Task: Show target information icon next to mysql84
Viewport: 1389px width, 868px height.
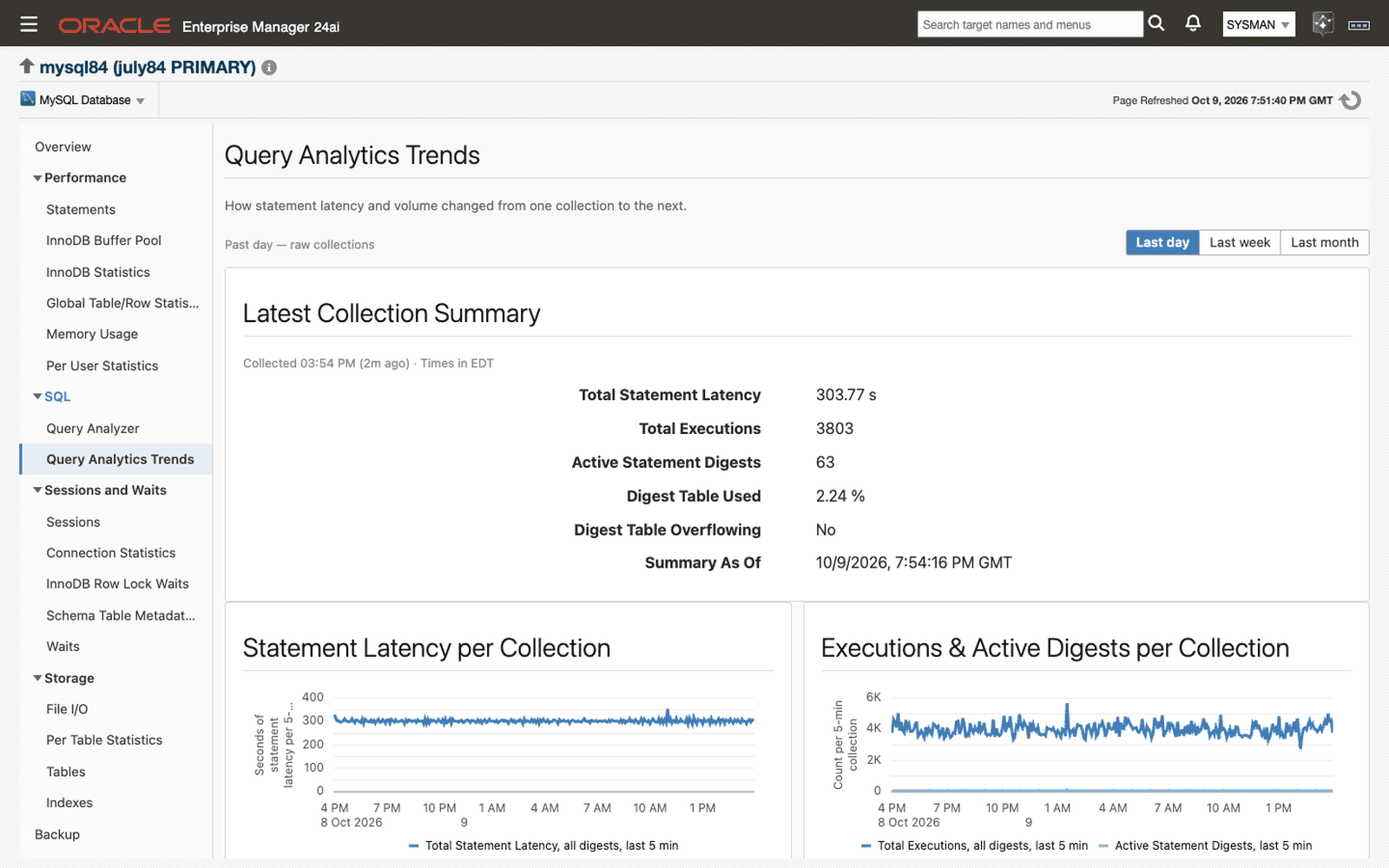Action: (x=269, y=68)
